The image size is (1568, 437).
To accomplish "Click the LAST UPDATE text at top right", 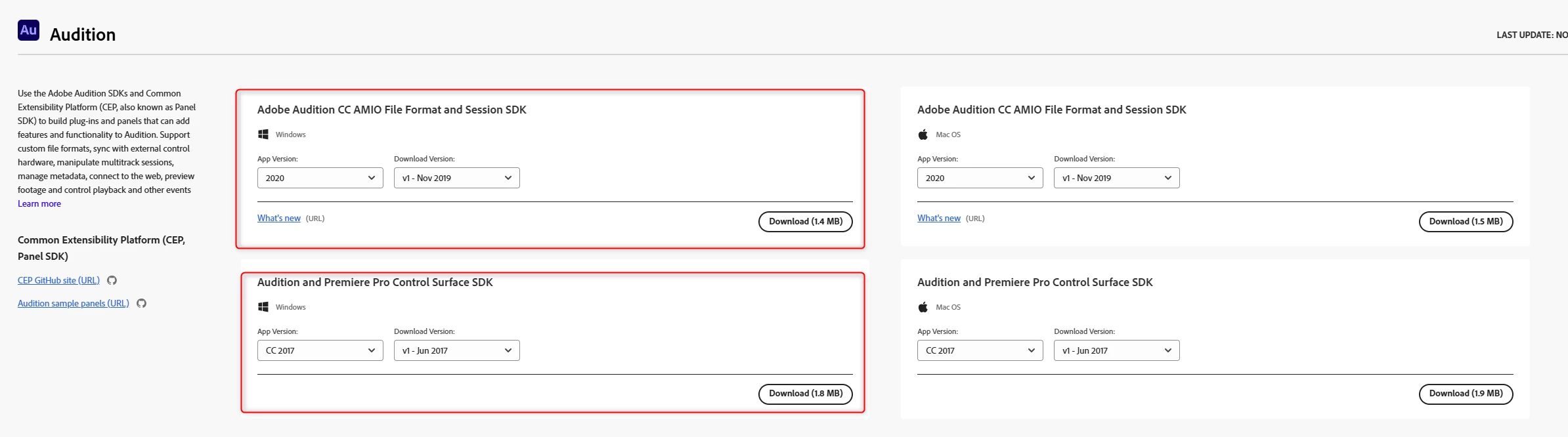I will click(x=1532, y=35).
